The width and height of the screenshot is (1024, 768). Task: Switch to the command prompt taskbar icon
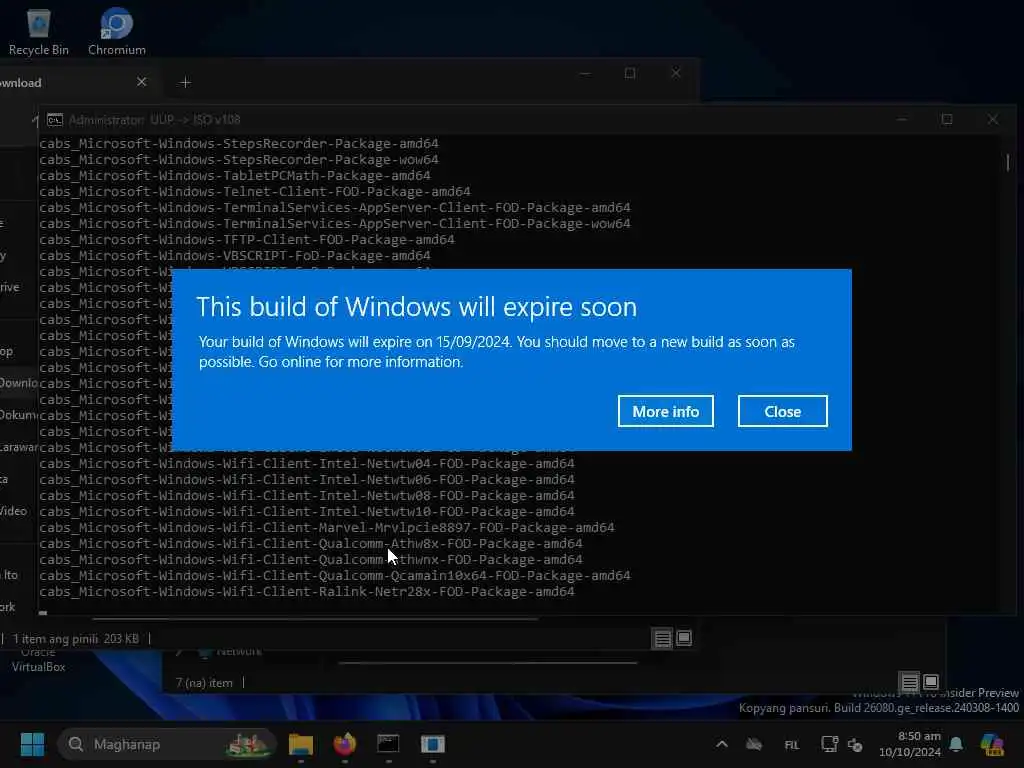click(389, 744)
